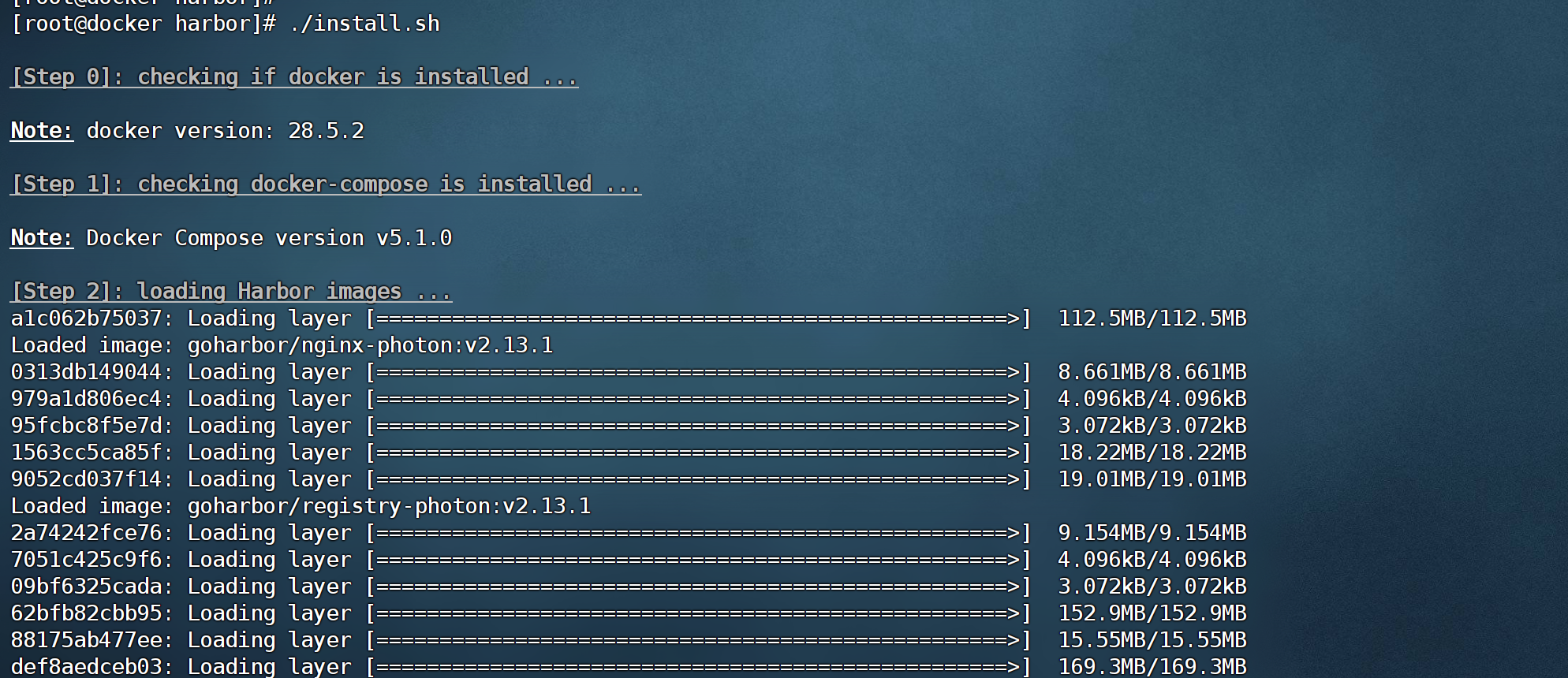Screen dimensions: 1568x678
Task: Click layer ID 979a1d806ec4
Action: (86, 399)
